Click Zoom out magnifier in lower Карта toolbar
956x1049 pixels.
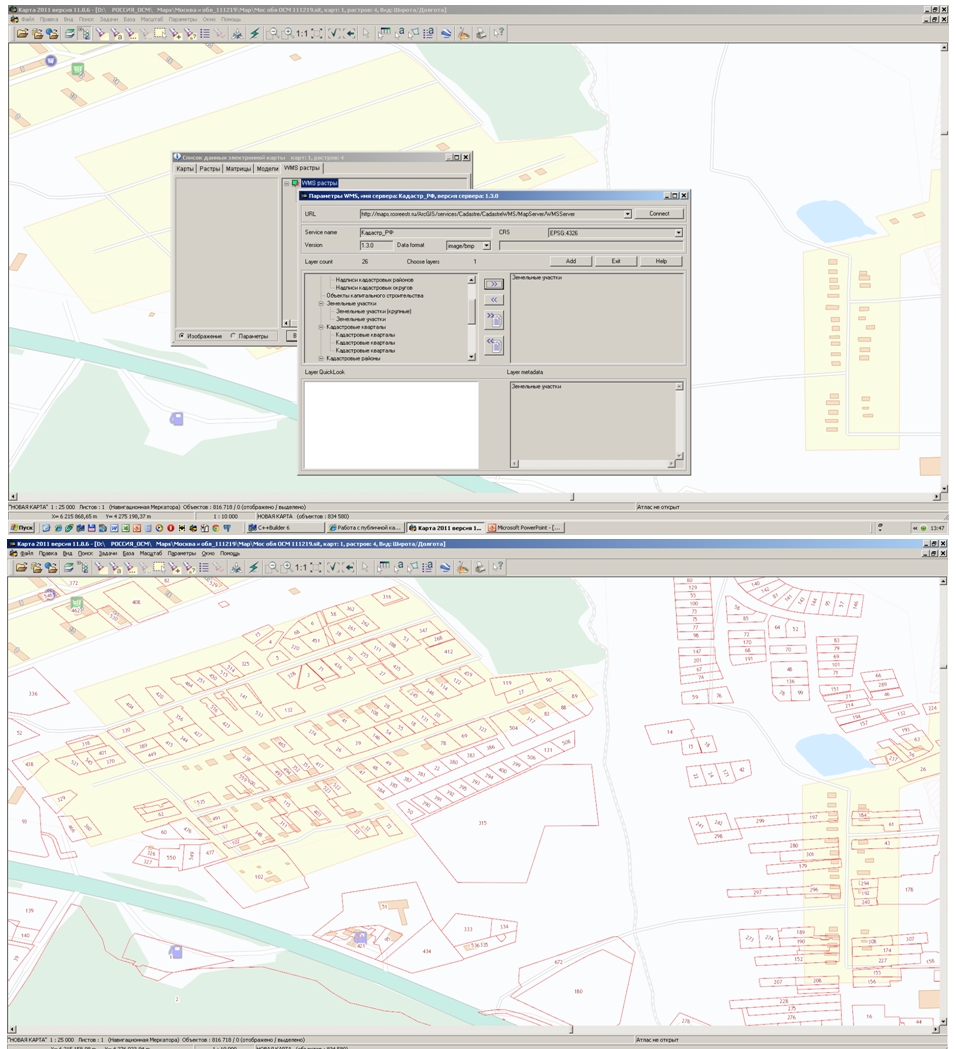272,567
